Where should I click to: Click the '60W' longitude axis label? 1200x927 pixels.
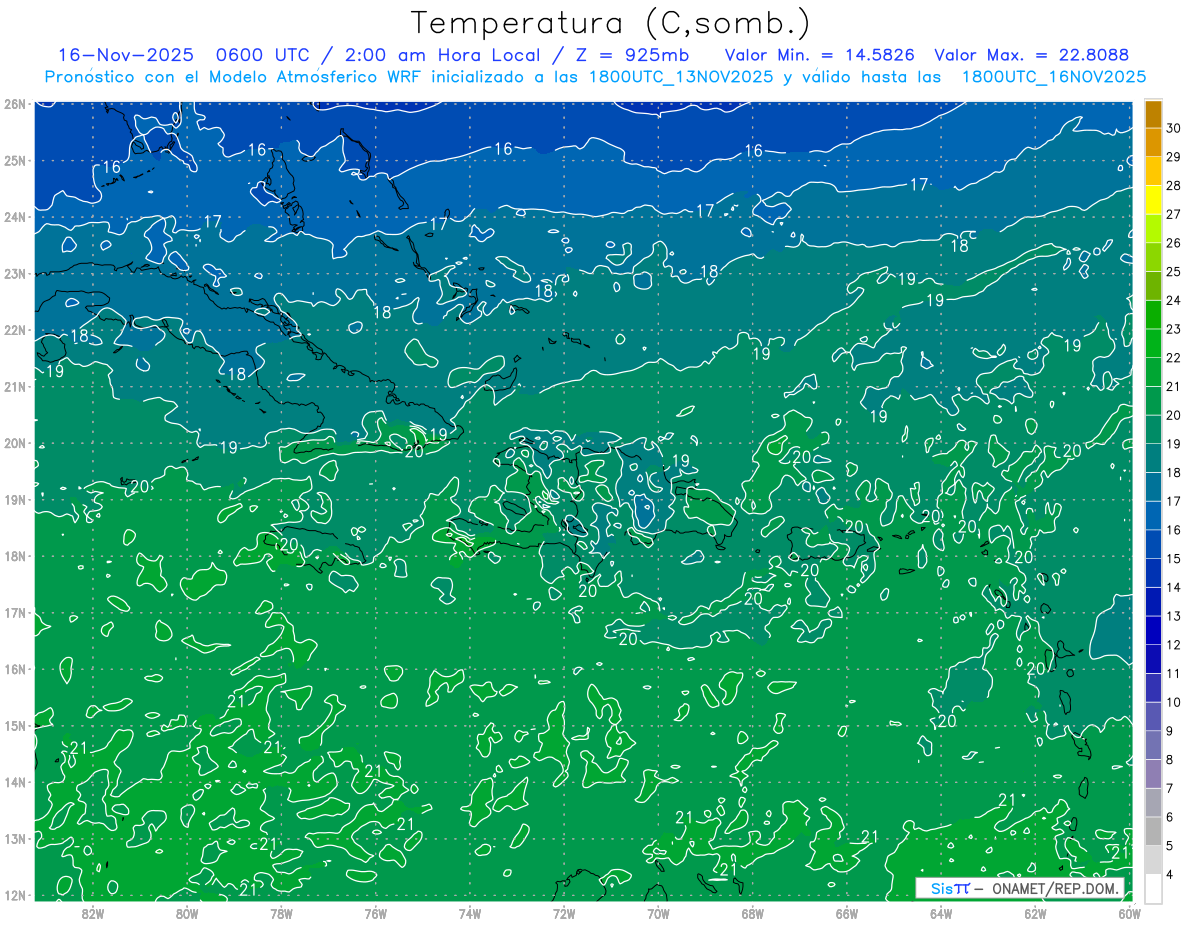1129,913
